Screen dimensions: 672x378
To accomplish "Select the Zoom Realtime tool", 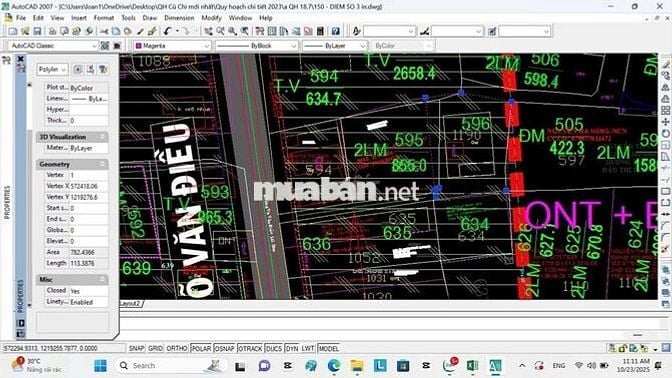I will coord(220,31).
